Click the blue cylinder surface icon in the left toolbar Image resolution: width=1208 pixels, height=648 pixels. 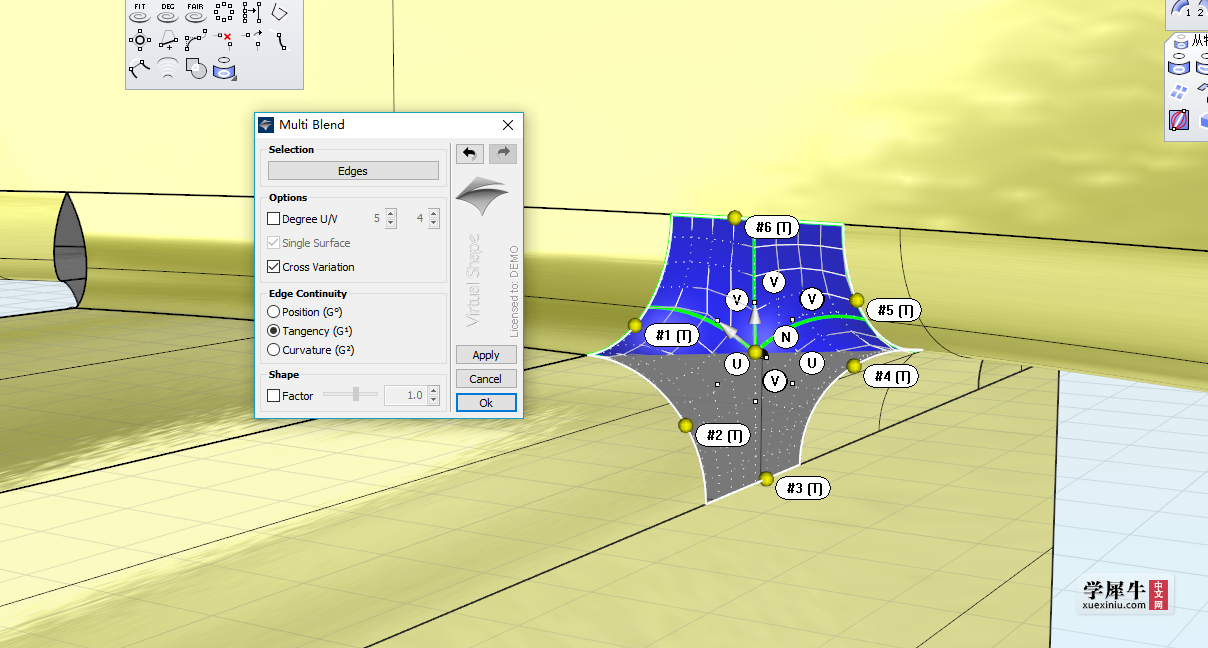pos(224,69)
